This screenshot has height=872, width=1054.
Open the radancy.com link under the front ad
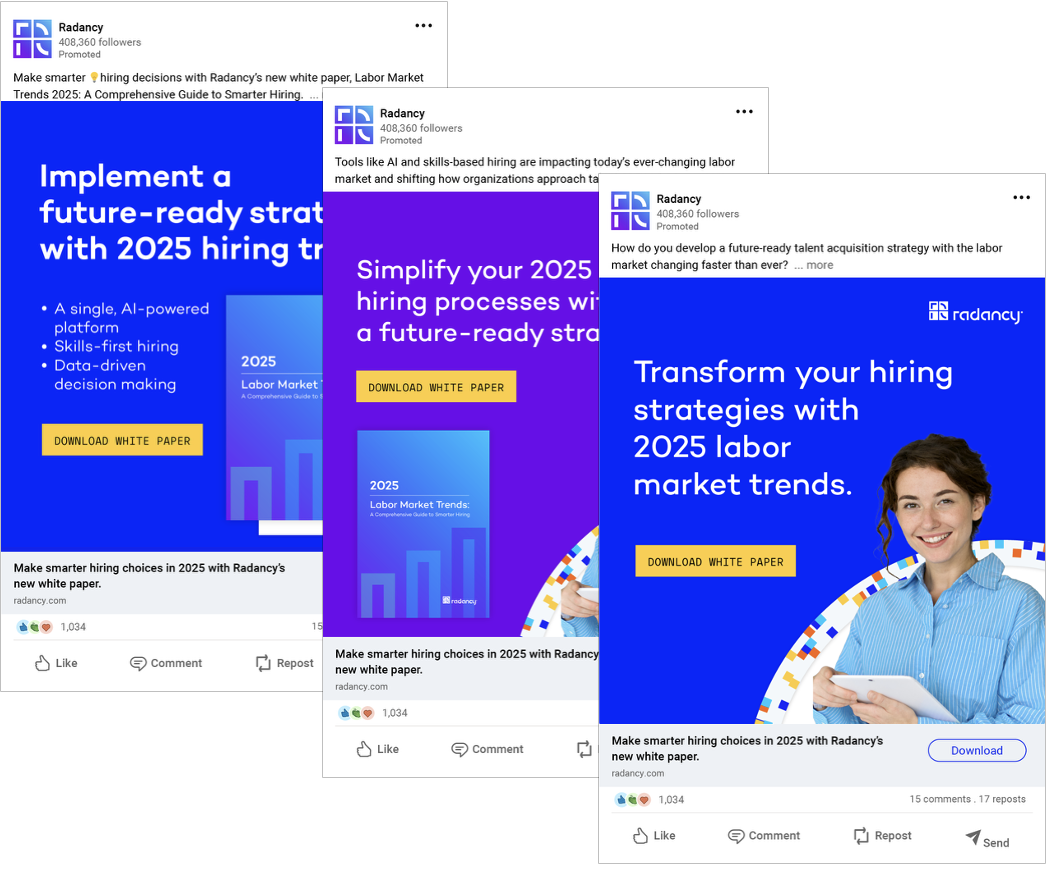[638, 773]
